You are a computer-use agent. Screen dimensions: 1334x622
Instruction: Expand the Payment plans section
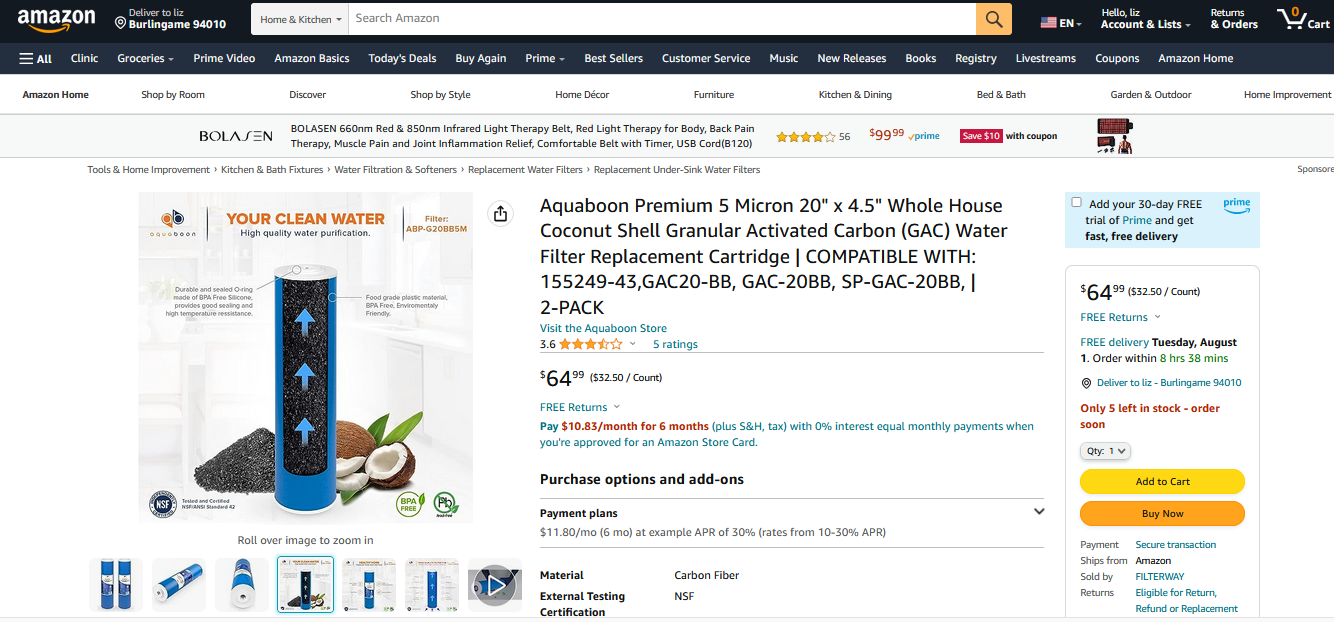1039,512
